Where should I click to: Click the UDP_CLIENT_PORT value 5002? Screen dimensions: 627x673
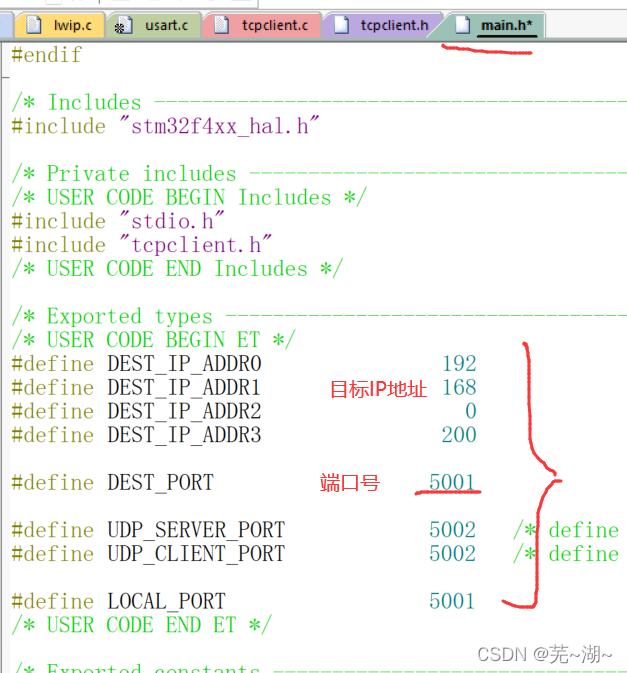point(452,554)
